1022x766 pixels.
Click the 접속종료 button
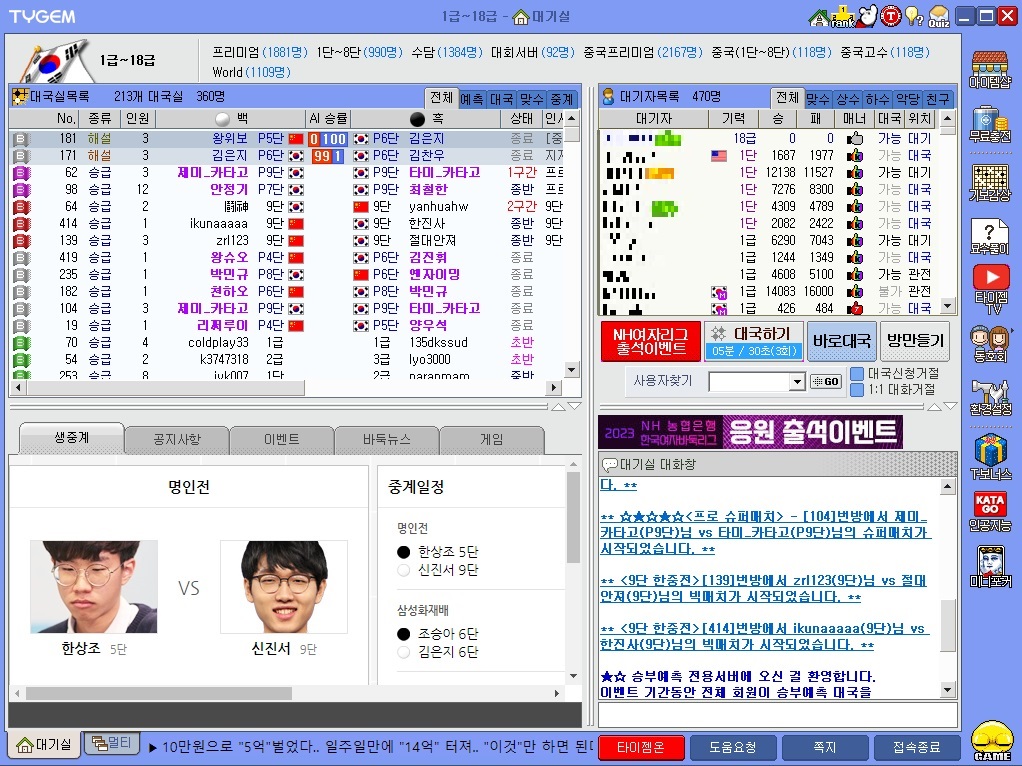(916, 747)
